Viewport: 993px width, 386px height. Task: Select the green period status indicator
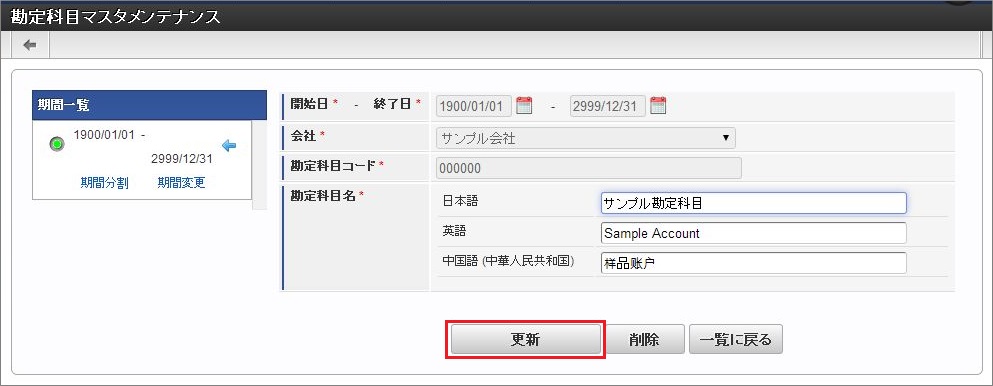pyautogui.click(x=56, y=144)
